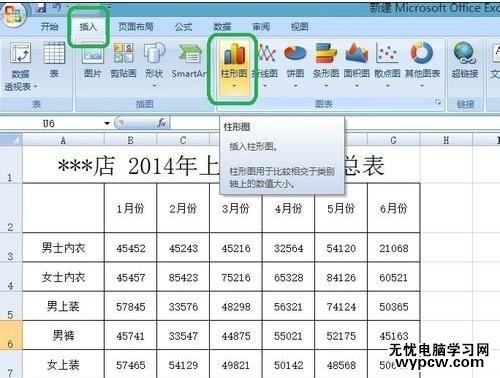
Task: Click the cell with value 32564
Action: 288,248
